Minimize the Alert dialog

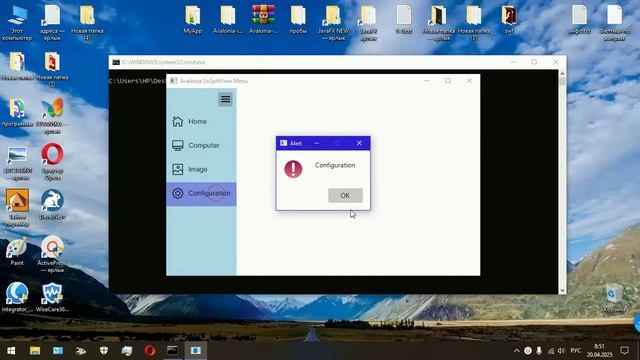pos(317,143)
